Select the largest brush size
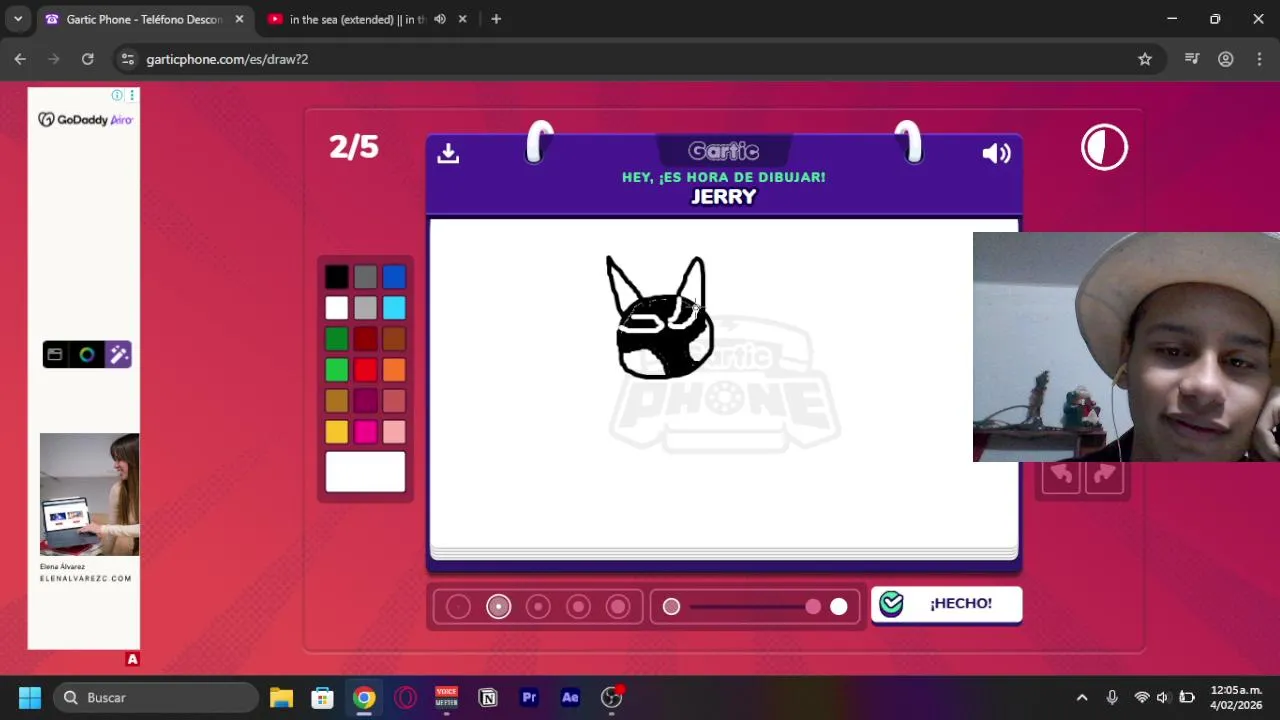The width and height of the screenshot is (1280, 720). [618, 607]
